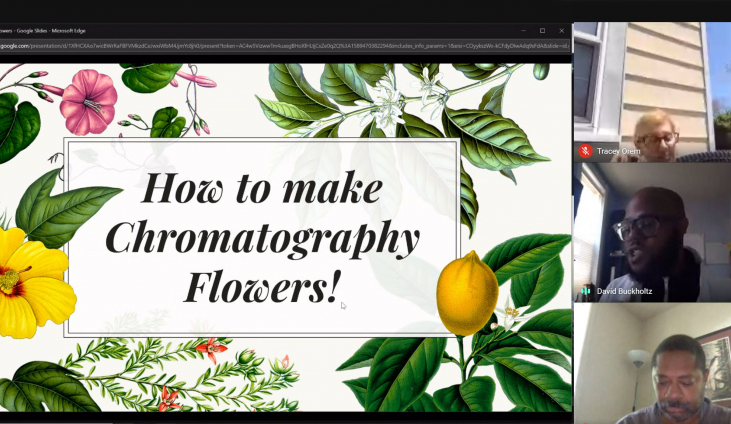Click the "How to make" title line
The height and width of the screenshot is (424, 731).
point(262,187)
